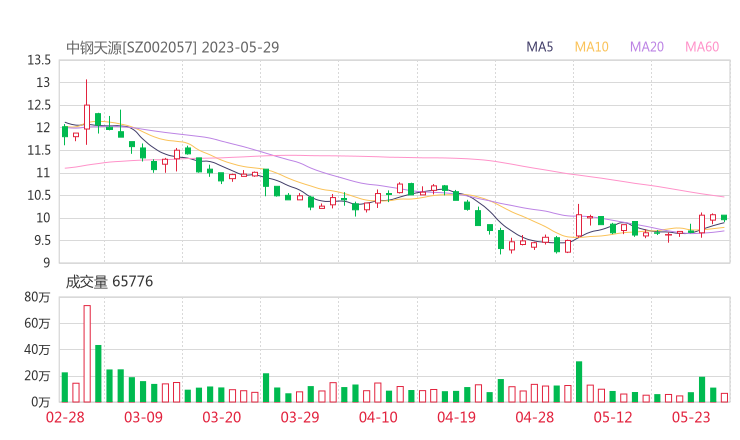740x440 pixels.
Task: Toggle the pink MA60 legend entry
Action: coord(701,47)
